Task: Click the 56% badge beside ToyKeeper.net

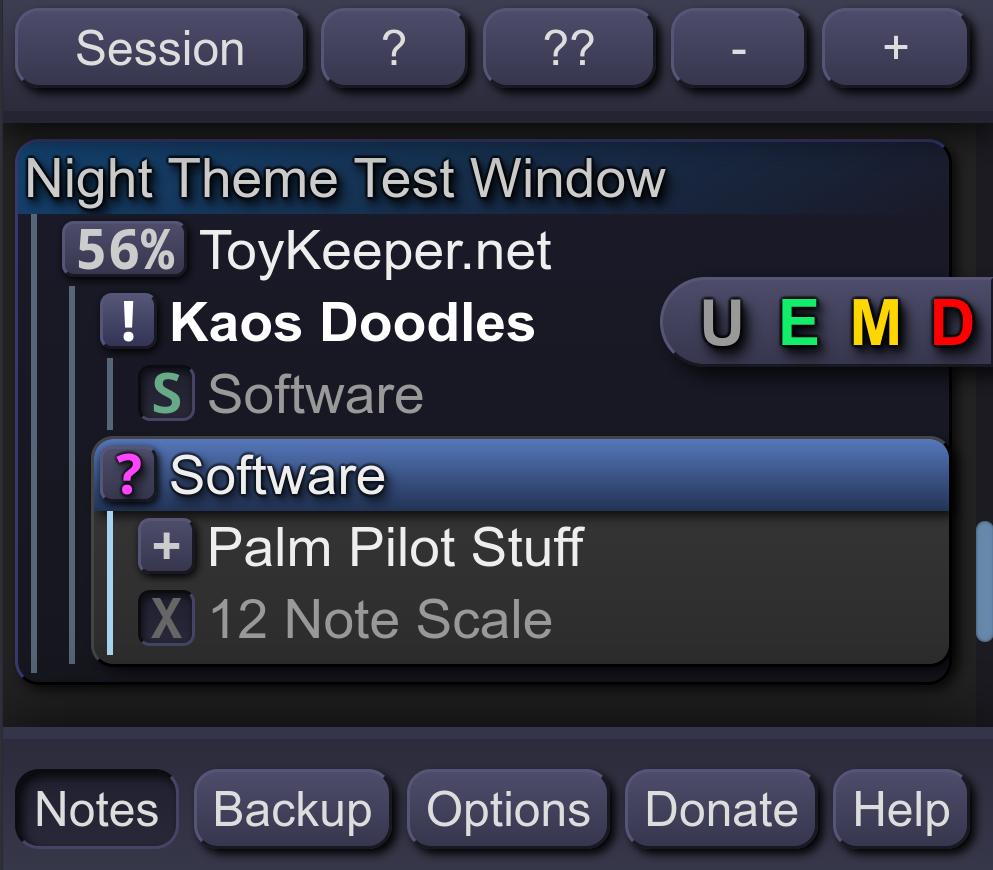Action: click(124, 249)
